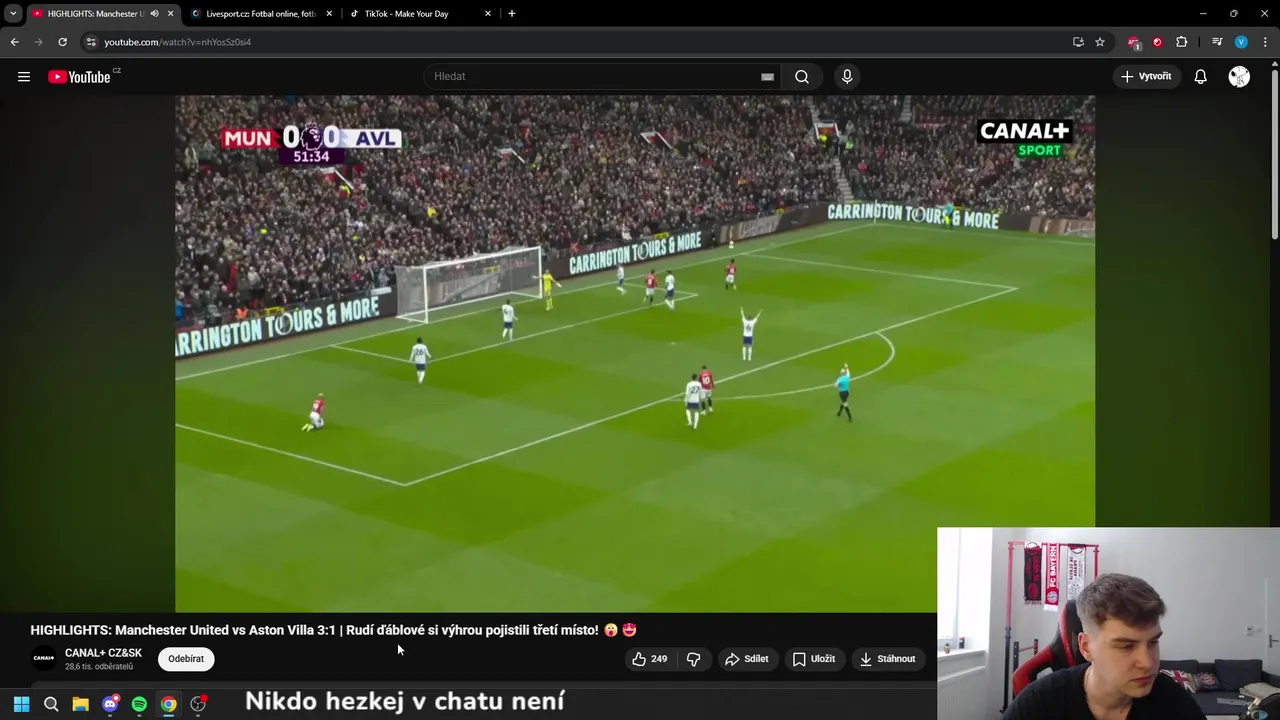The image size is (1280, 720).
Task: Click the browser forward arrow
Action: pos(38,42)
